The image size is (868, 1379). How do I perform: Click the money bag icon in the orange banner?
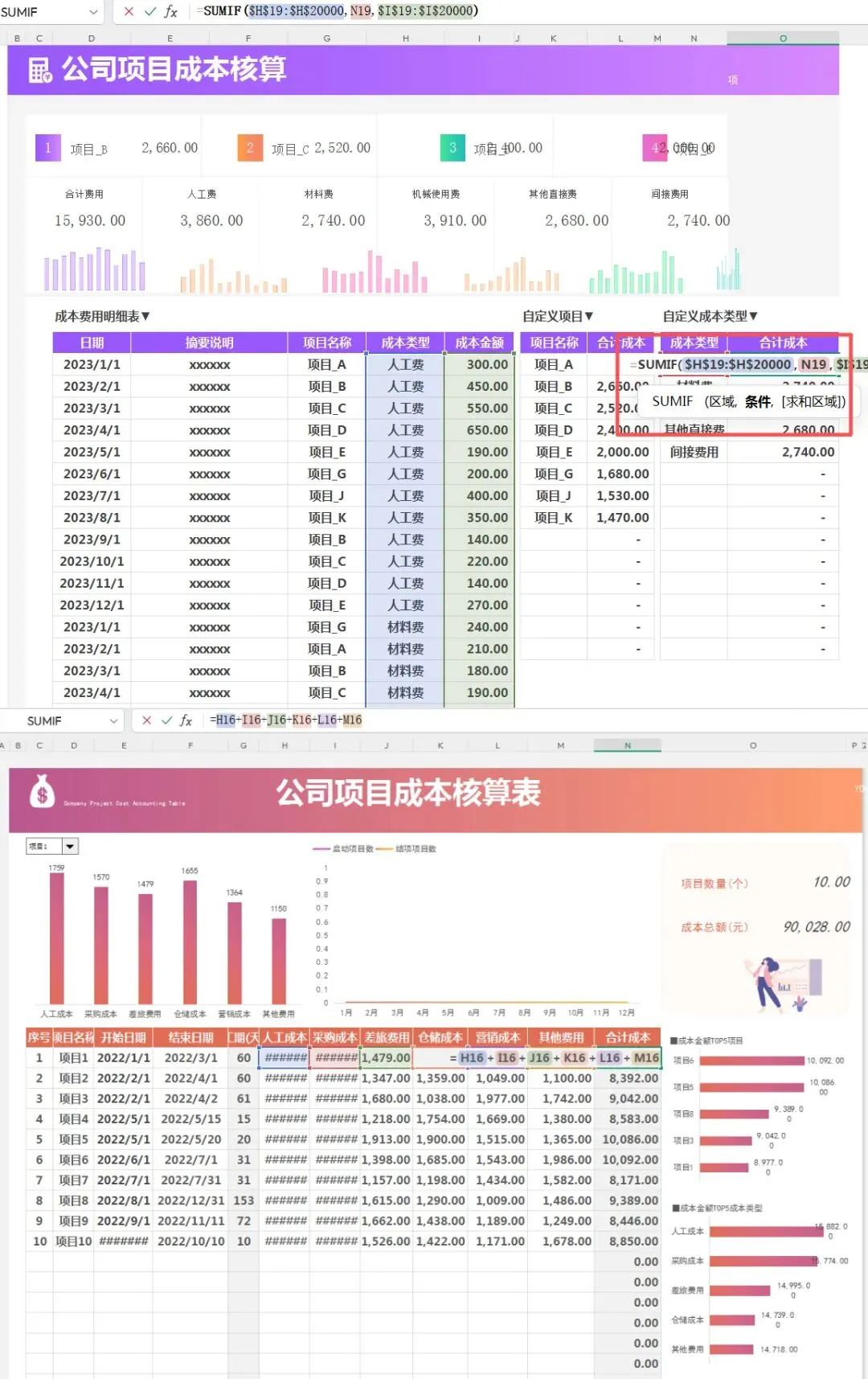tap(42, 791)
